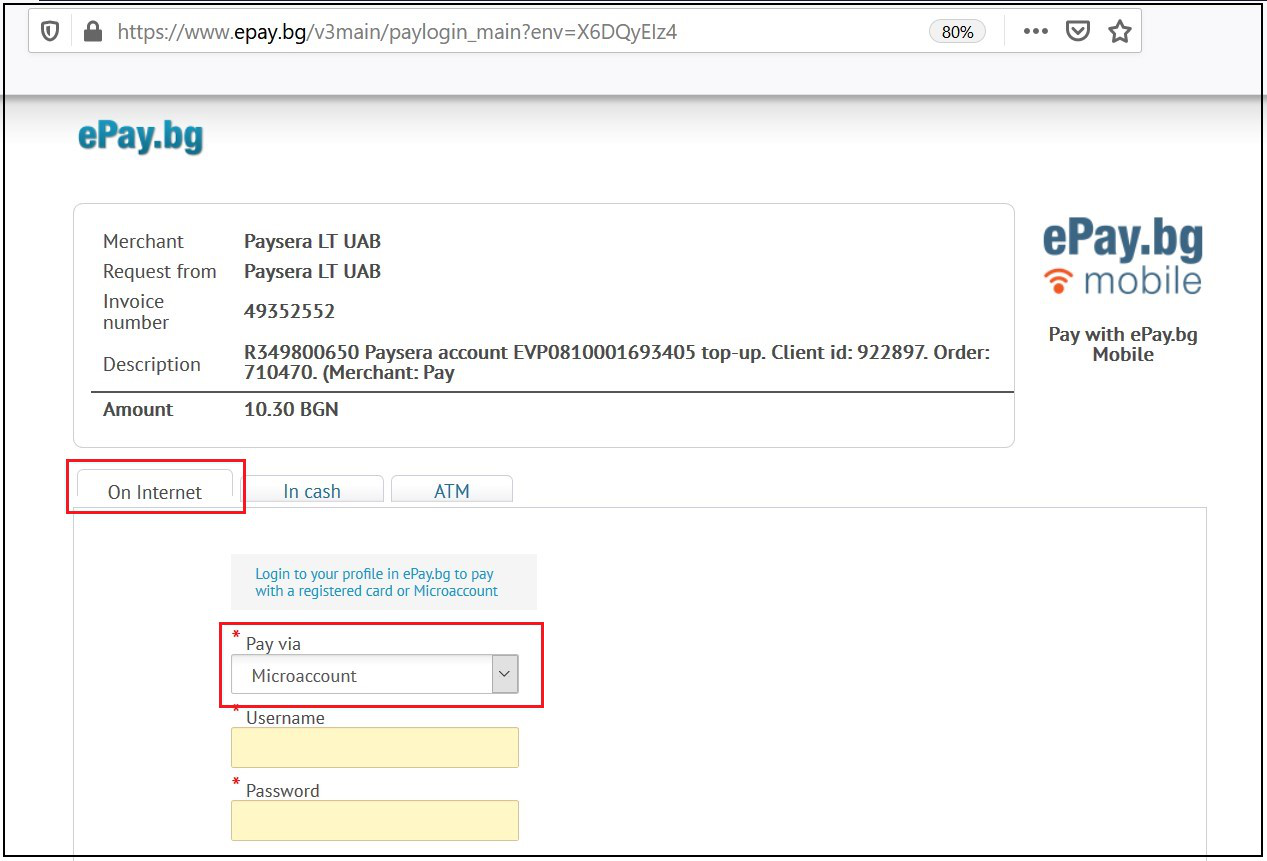Viewport: 1267px width, 861px height.
Task: Open the ATM payment tab
Action: [452, 490]
